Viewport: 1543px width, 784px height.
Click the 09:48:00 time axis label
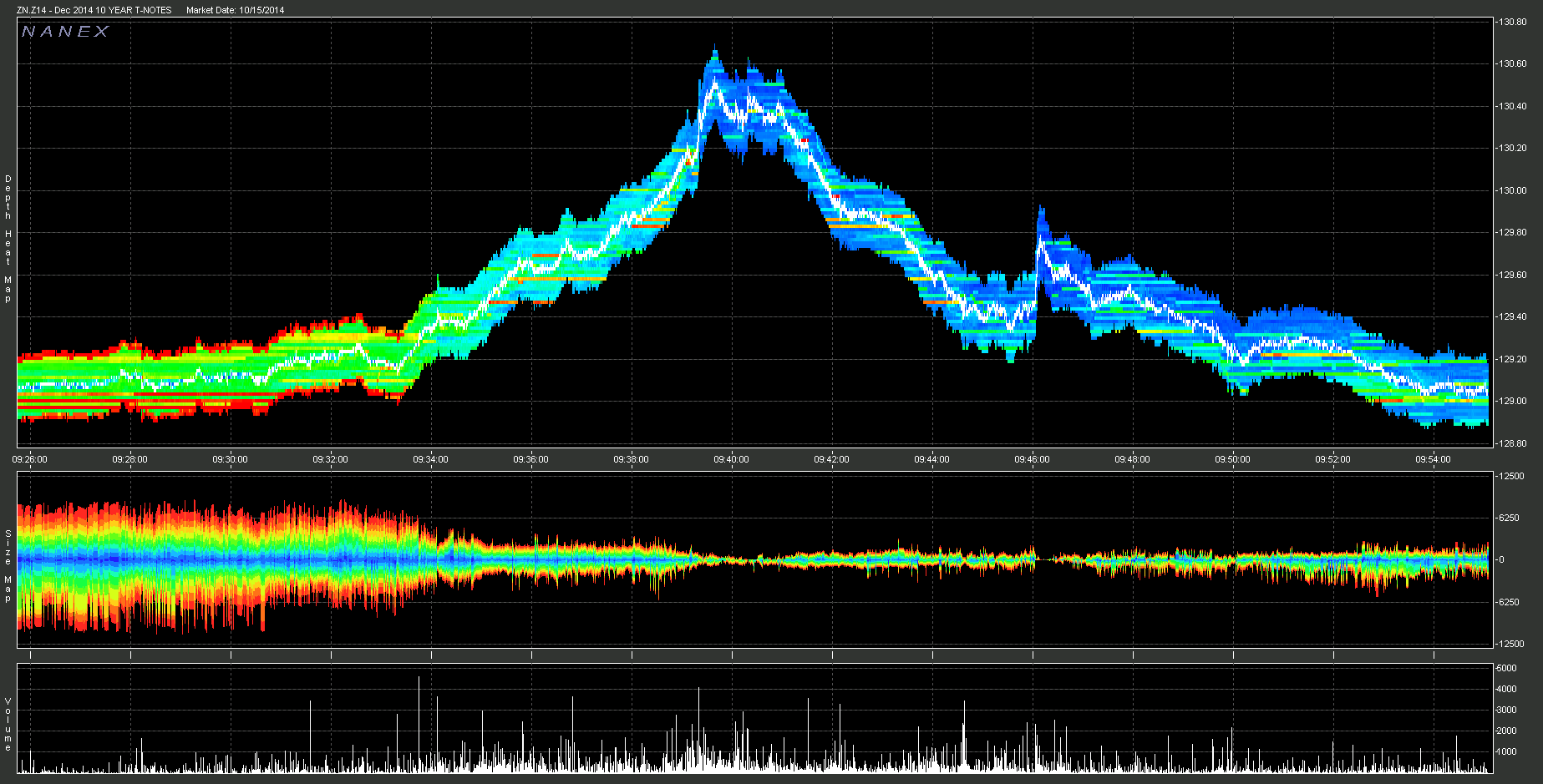[1132, 459]
